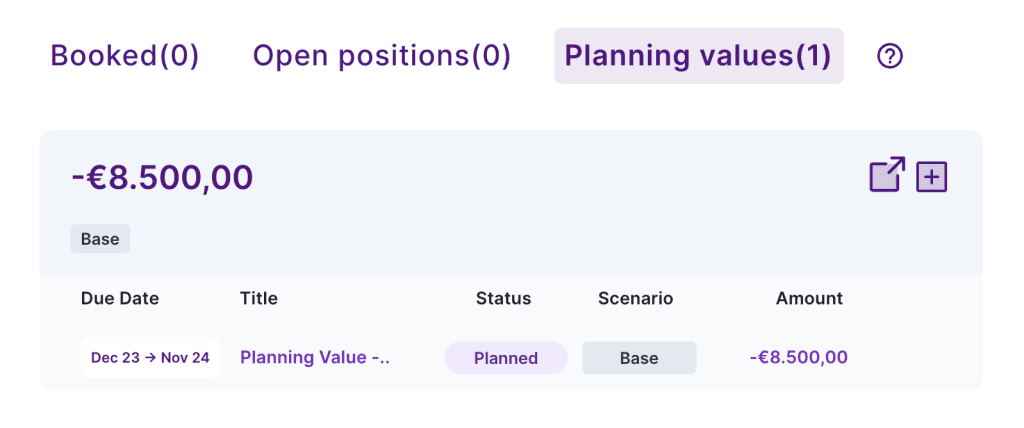Select the Planning values tab
The image size is (1024, 428).
pyautogui.click(x=698, y=56)
